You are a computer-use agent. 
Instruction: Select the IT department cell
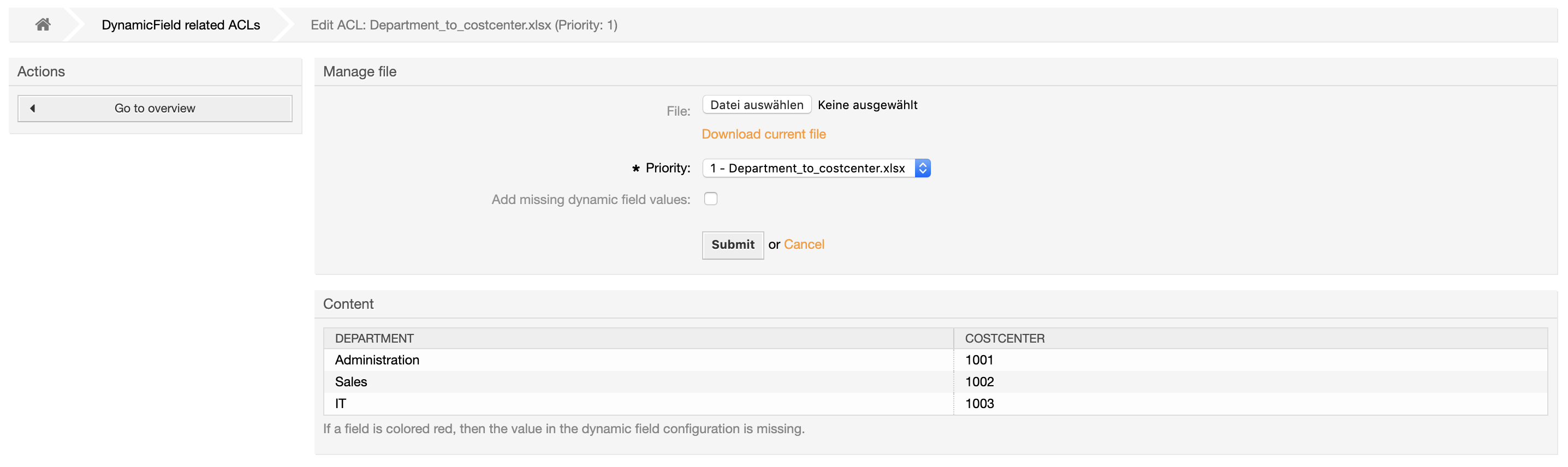pyautogui.click(x=340, y=404)
